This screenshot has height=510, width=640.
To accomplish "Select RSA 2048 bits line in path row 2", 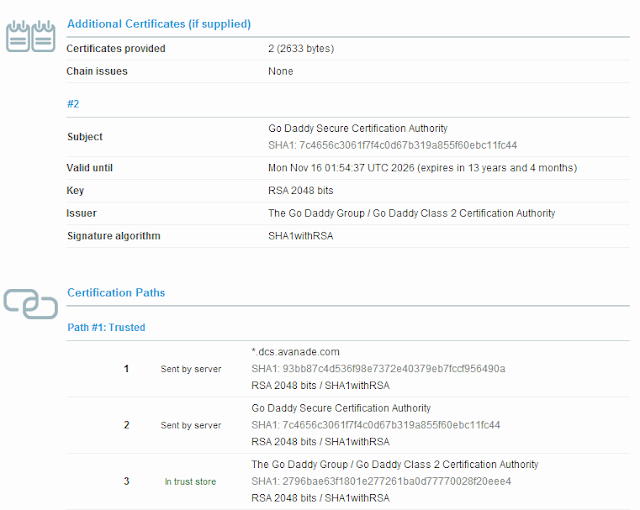I will (320, 442).
